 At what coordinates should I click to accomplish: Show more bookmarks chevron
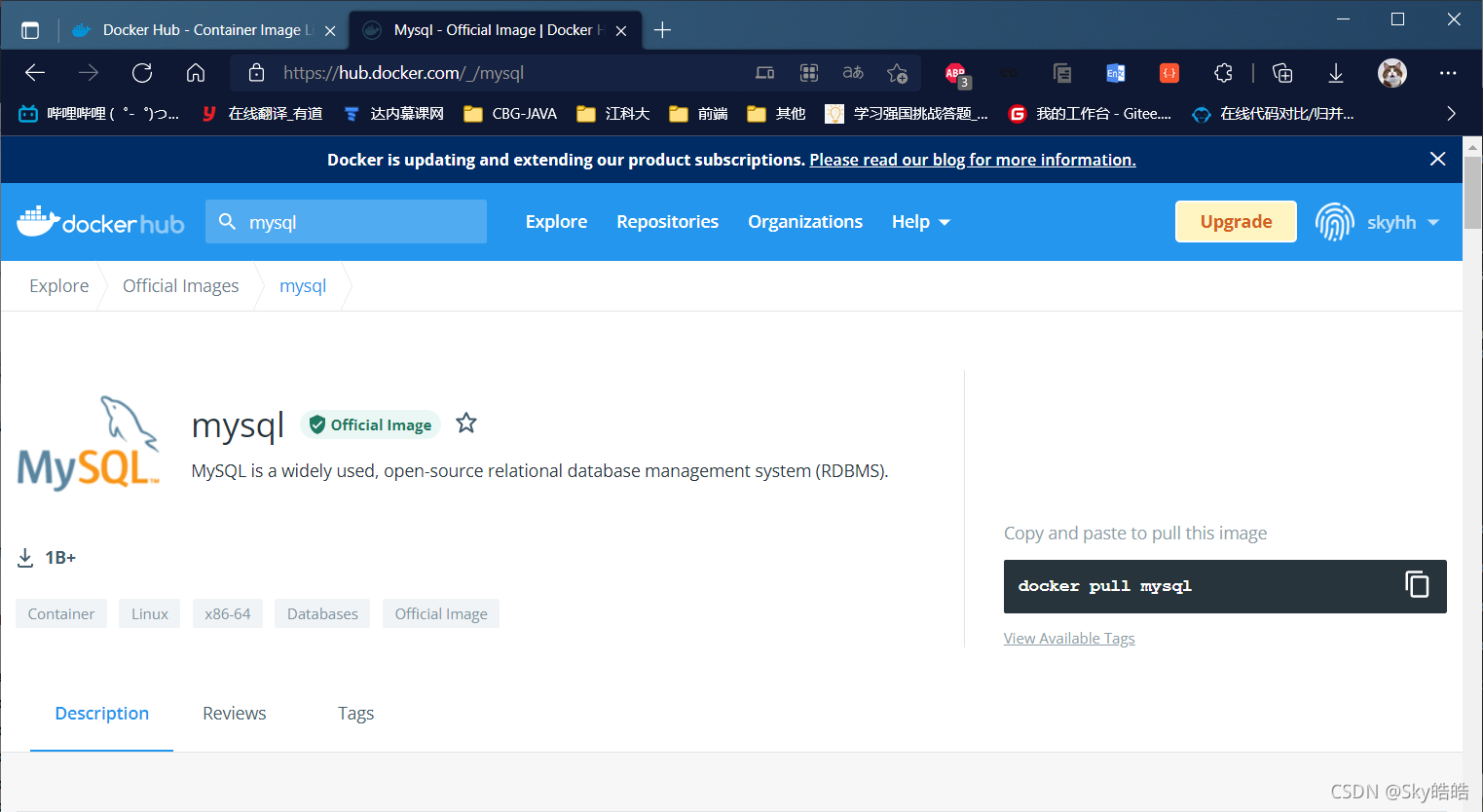[1451, 114]
